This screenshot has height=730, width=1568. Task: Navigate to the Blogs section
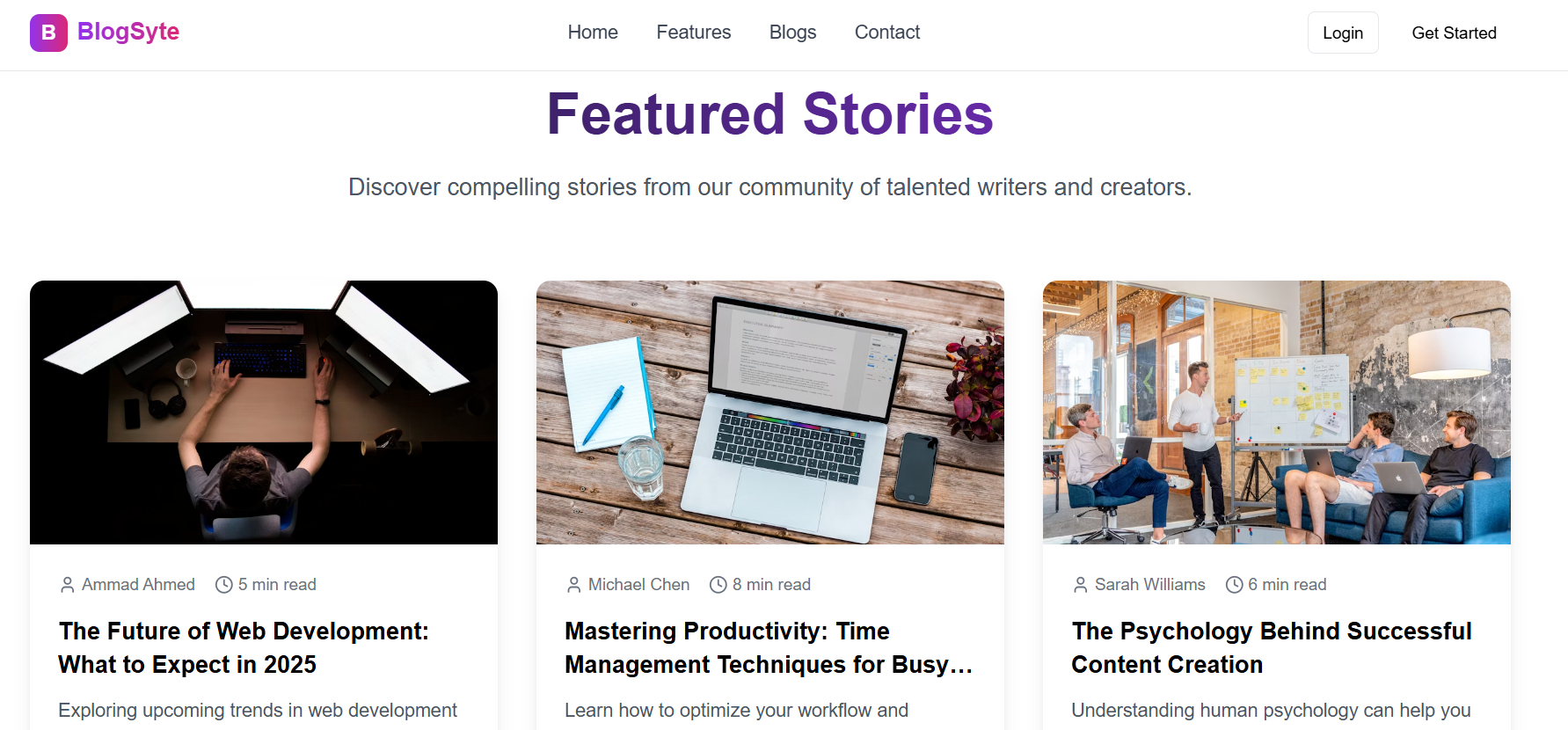point(792,33)
